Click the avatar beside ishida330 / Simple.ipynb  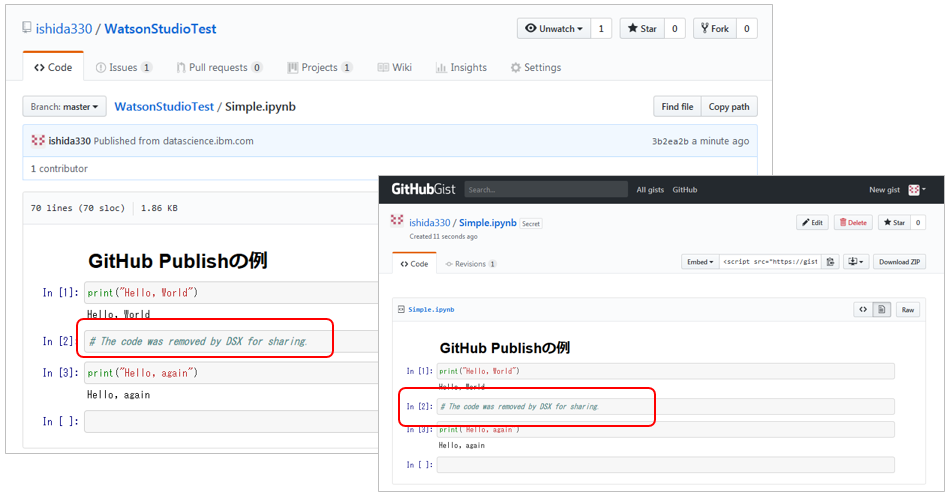click(397, 220)
